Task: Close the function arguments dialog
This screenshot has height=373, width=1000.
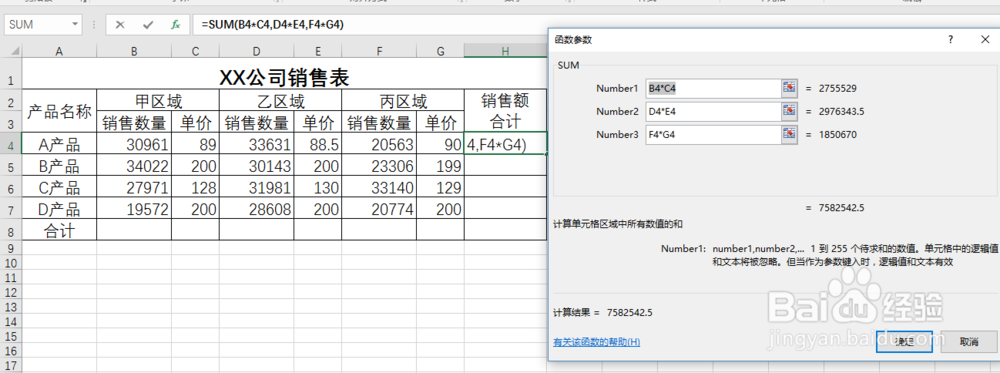Action: (985, 40)
